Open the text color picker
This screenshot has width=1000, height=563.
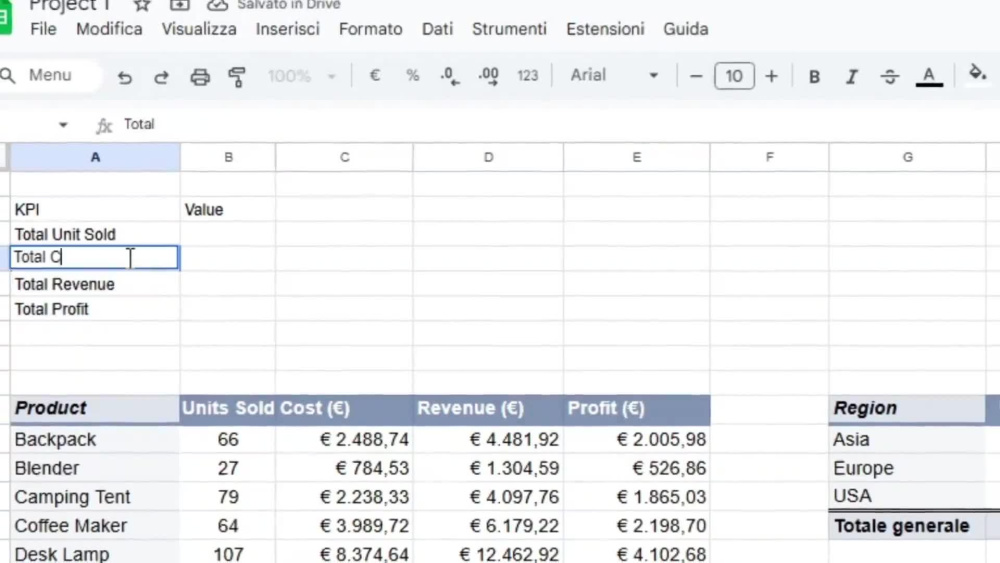point(929,77)
